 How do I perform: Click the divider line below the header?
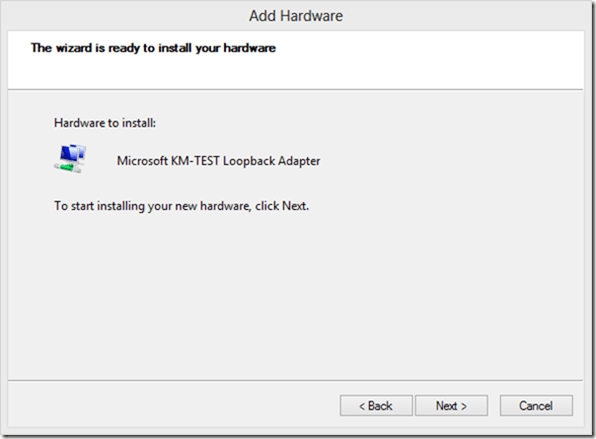(296, 90)
